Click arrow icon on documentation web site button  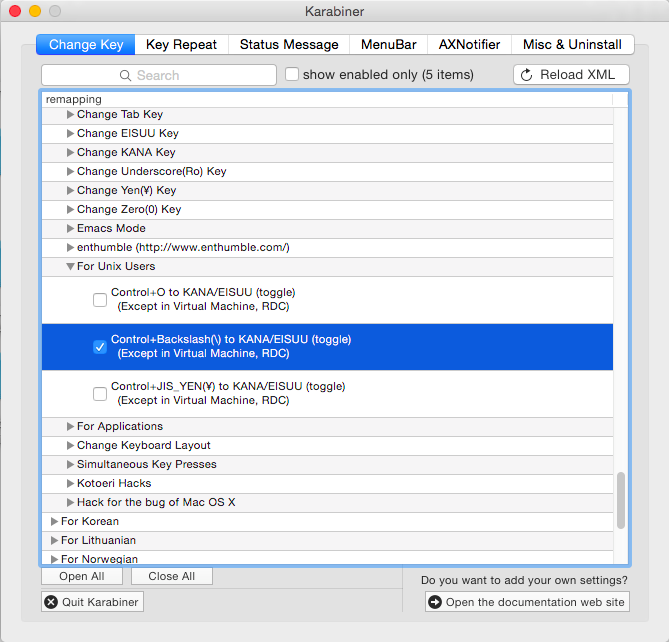click(435, 602)
